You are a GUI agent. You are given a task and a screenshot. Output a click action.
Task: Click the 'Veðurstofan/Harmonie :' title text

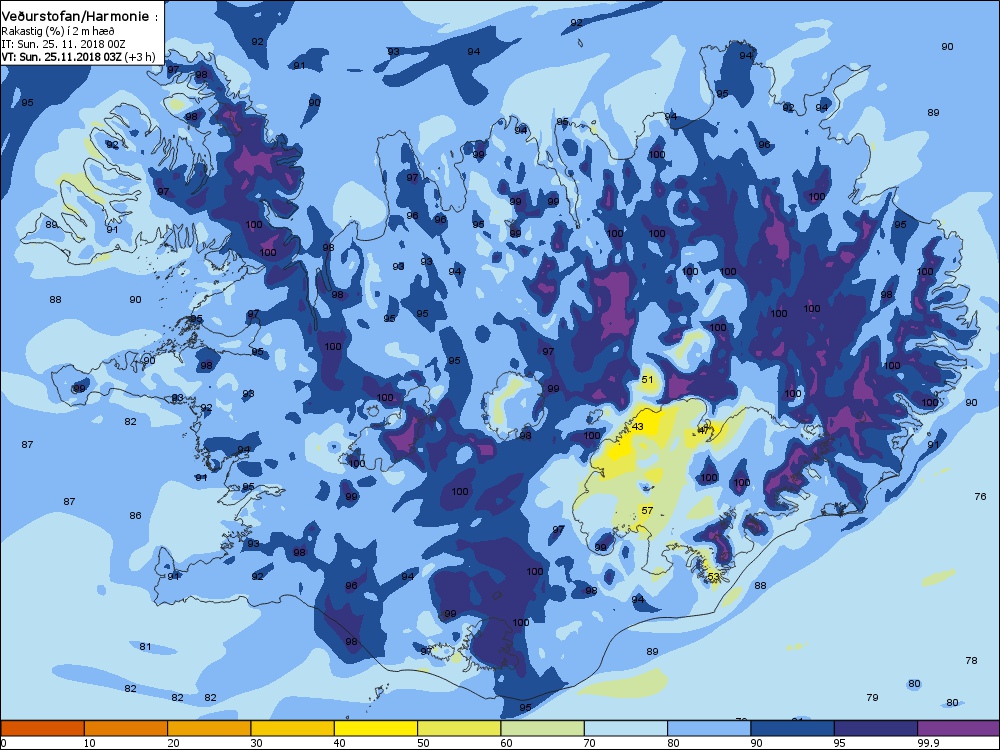(x=80, y=17)
